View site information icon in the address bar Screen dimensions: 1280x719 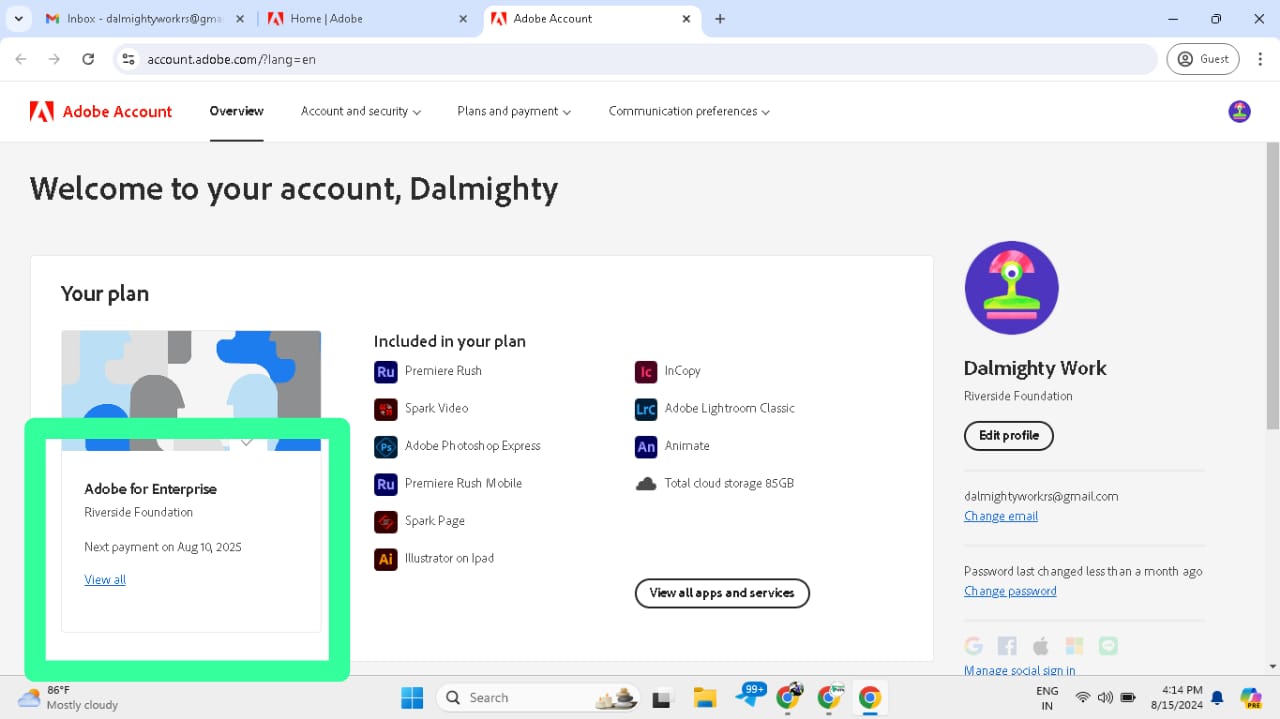(128, 59)
